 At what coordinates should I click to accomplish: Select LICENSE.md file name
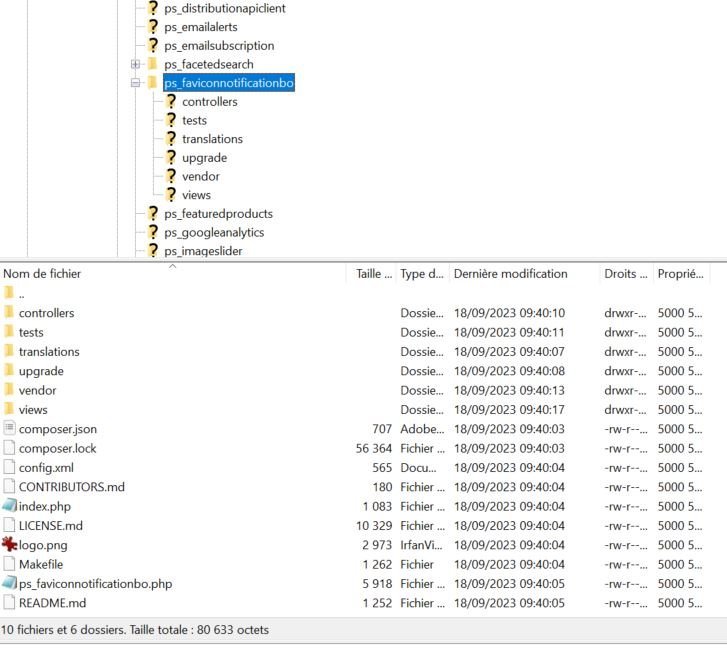point(51,526)
